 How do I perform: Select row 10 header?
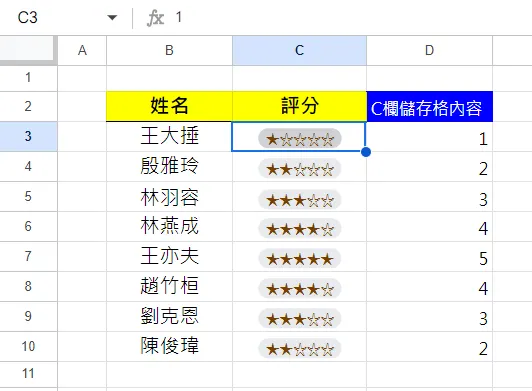point(28,346)
